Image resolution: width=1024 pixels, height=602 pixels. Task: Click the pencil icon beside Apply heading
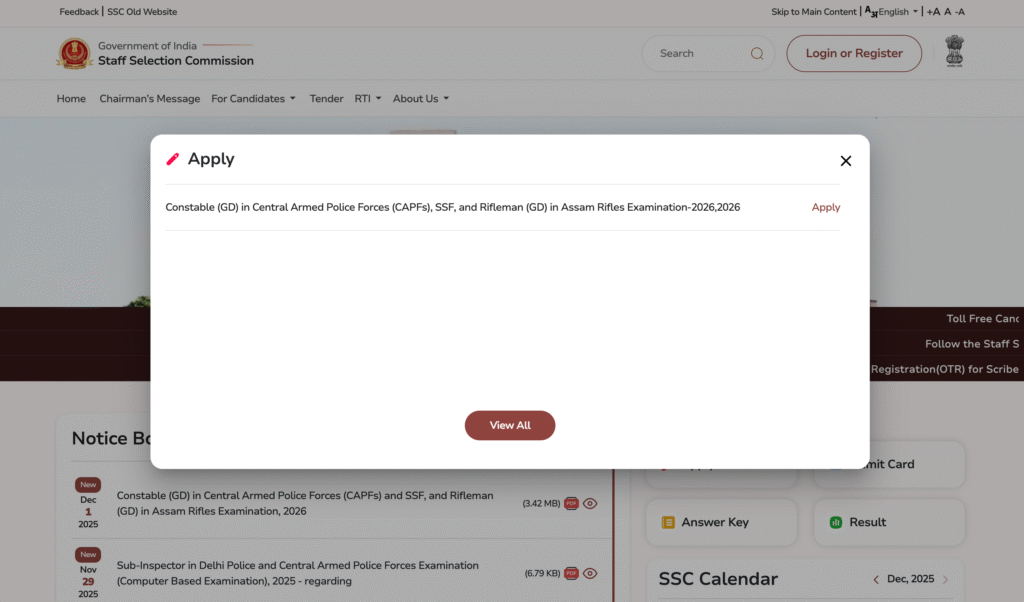173,158
